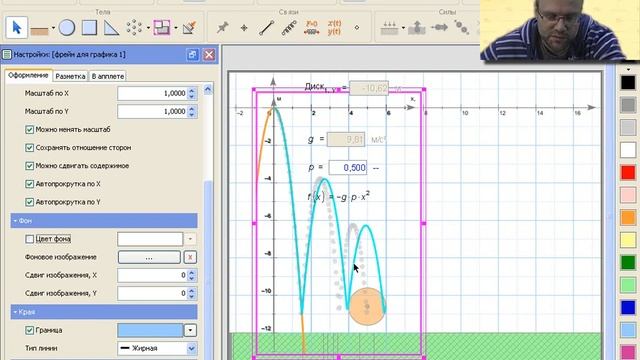This screenshot has width=640, height=360.
Task: Click the orange disk on the canvas
Action: click(x=367, y=307)
